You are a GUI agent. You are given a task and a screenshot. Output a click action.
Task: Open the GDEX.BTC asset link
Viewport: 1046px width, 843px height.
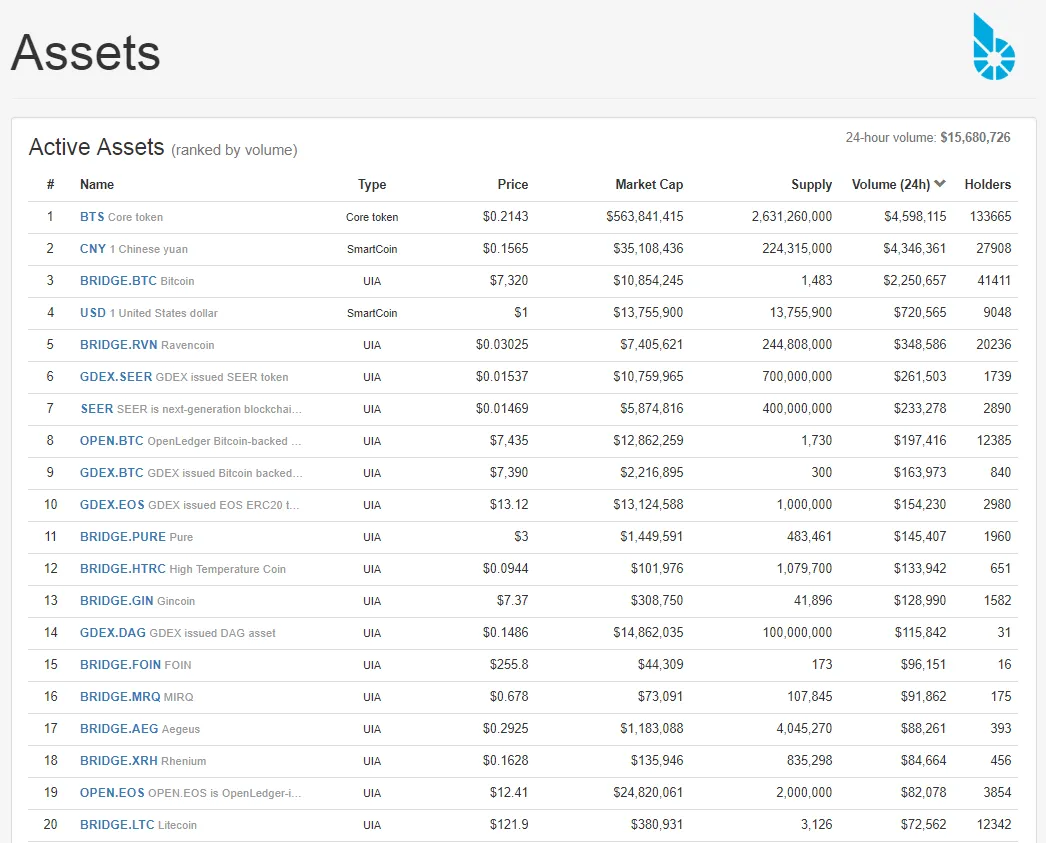pos(111,473)
